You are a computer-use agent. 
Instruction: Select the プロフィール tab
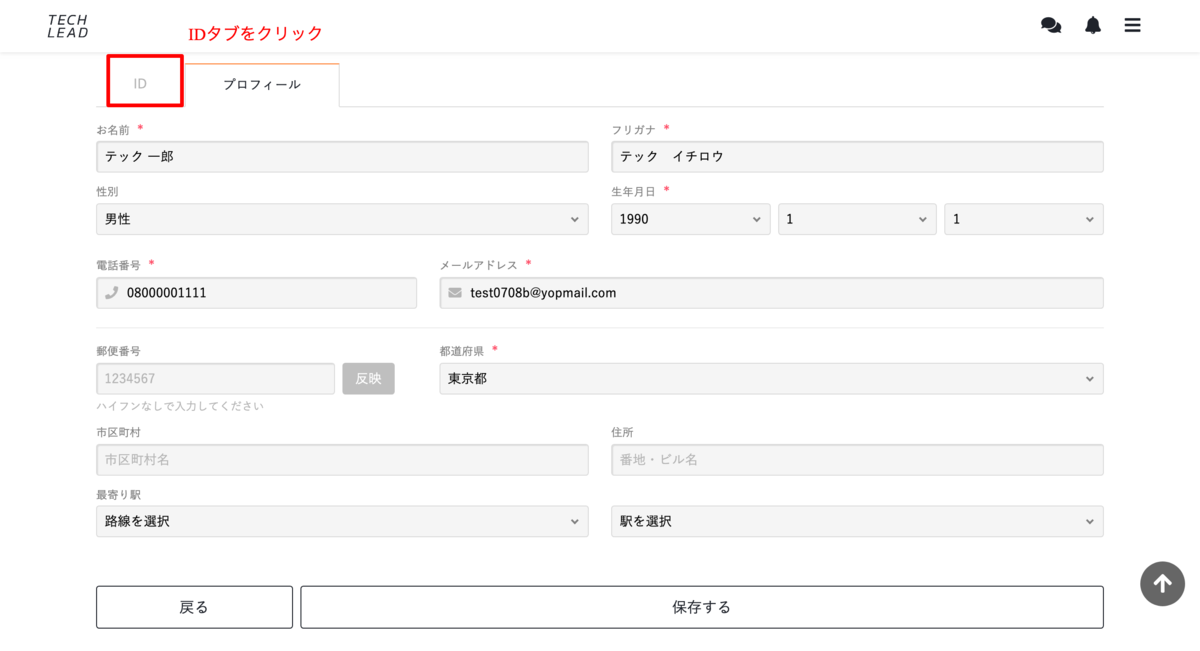(x=262, y=85)
